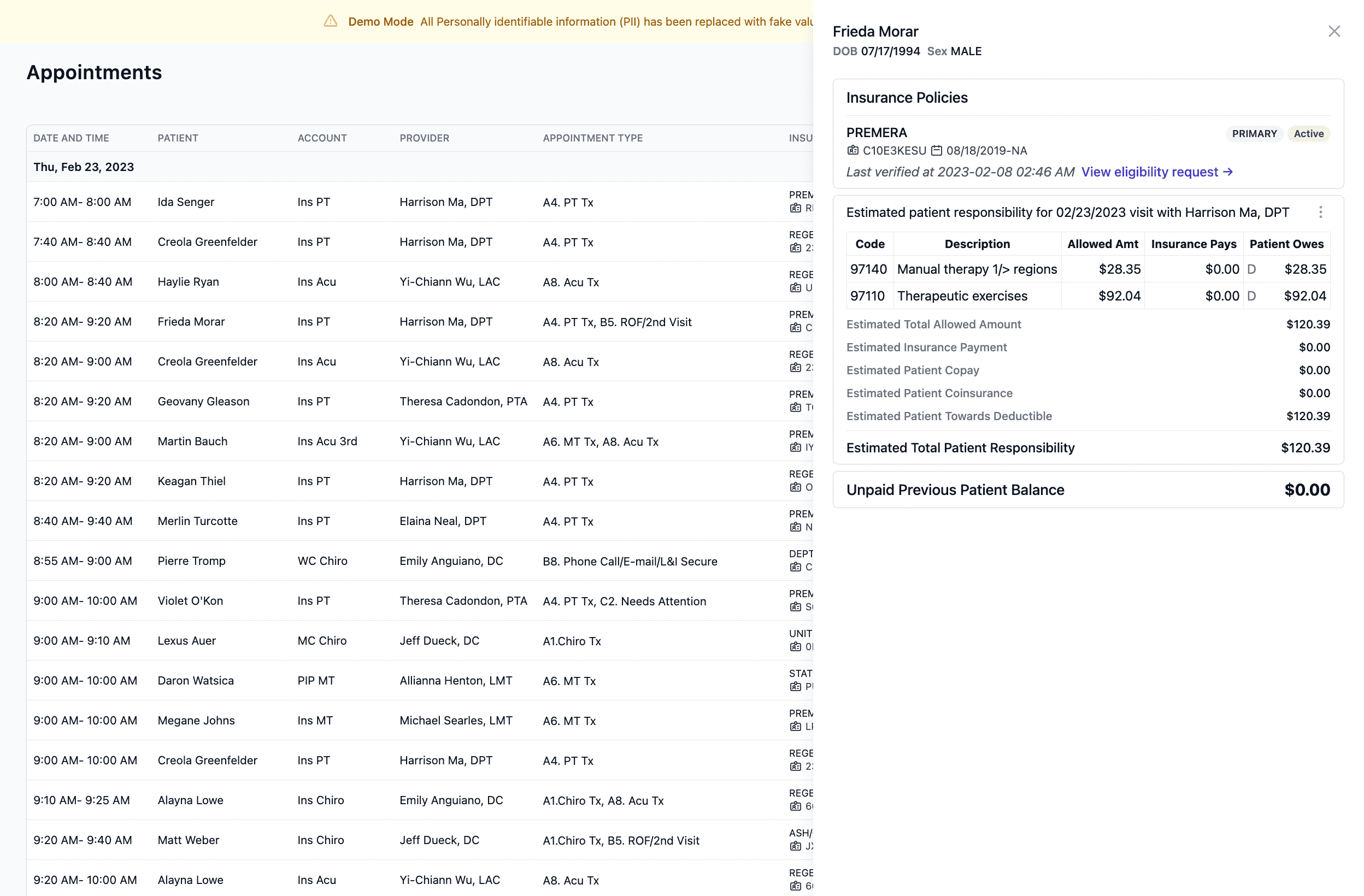Click code 97110 Therapeutic exercises row

click(1088, 296)
